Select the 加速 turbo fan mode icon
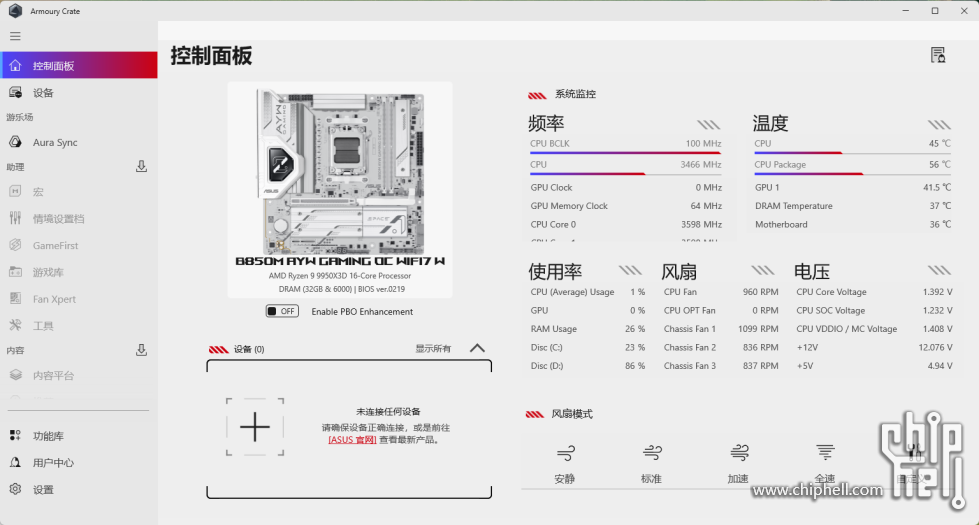 (739, 453)
